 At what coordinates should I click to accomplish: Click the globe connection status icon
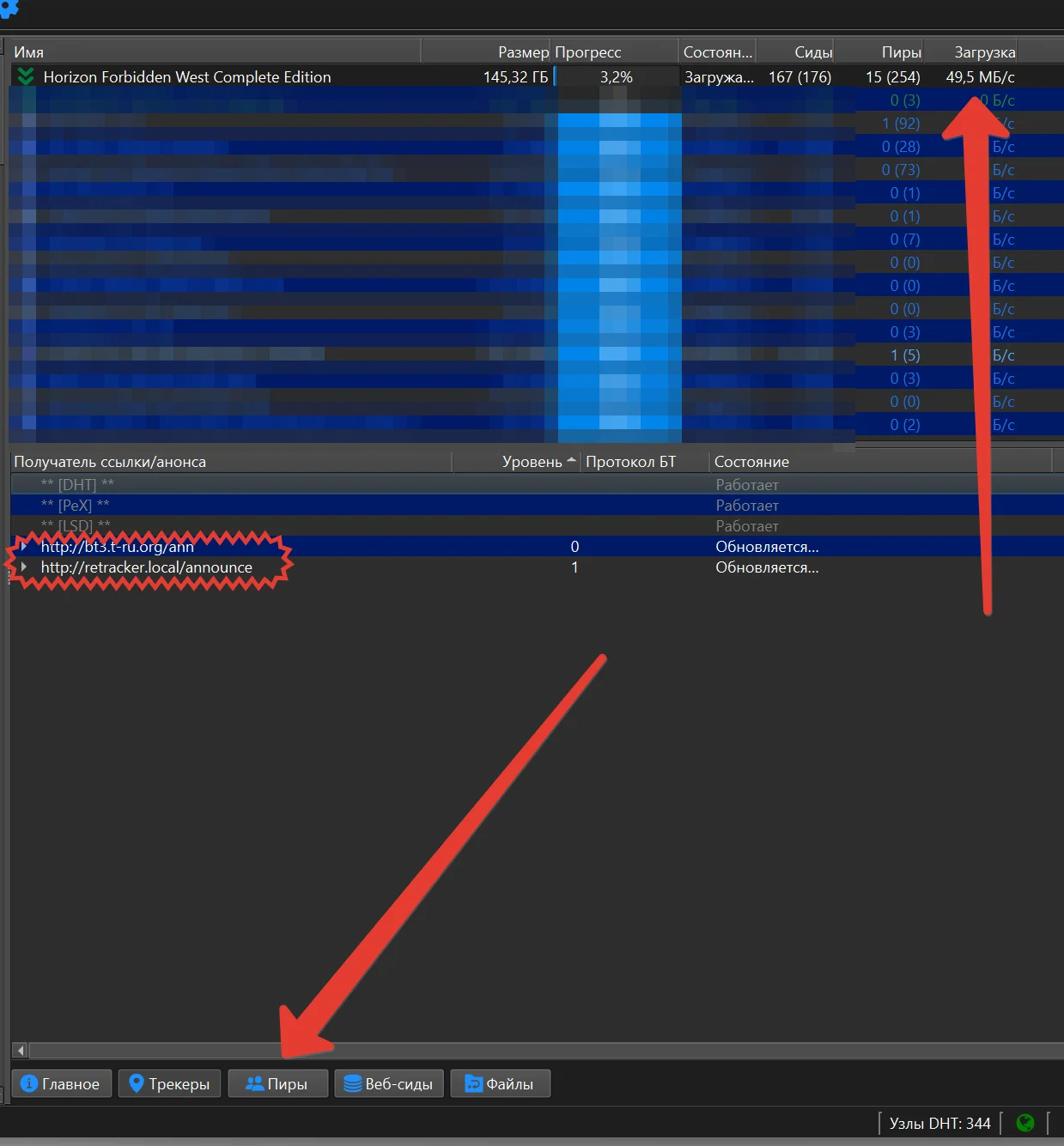[x=1024, y=1123]
